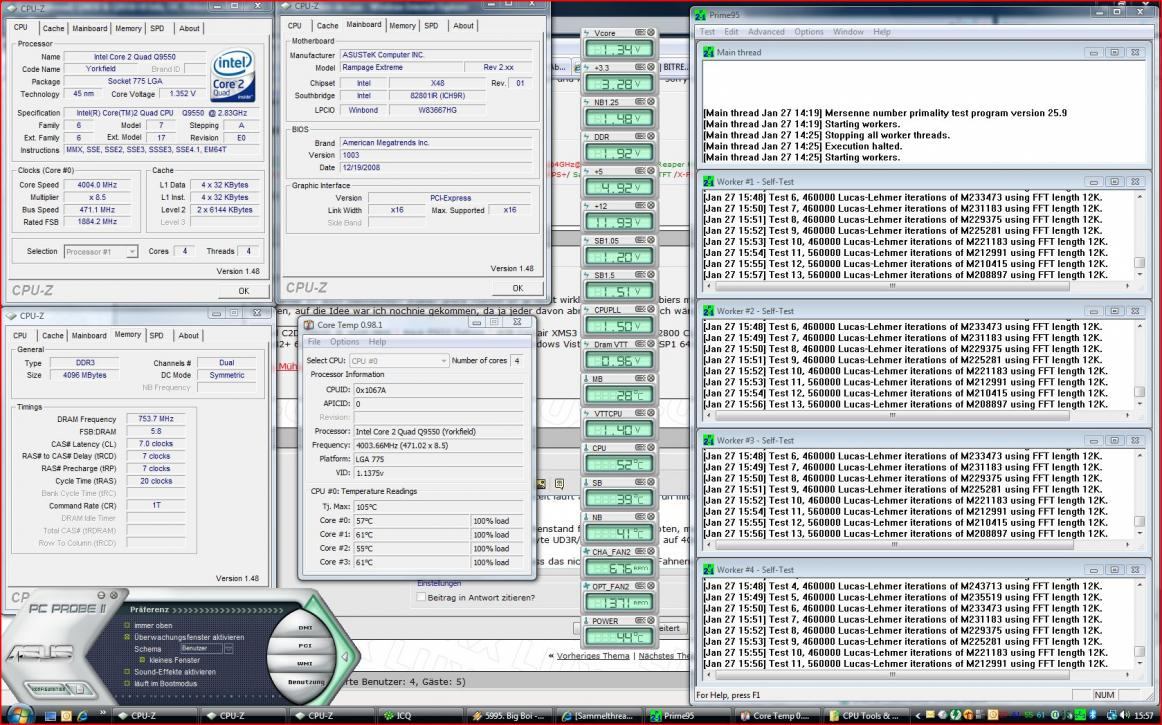Click the DMI button in PC Probe II
The width and height of the screenshot is (1162, 725).
point(305,627)
